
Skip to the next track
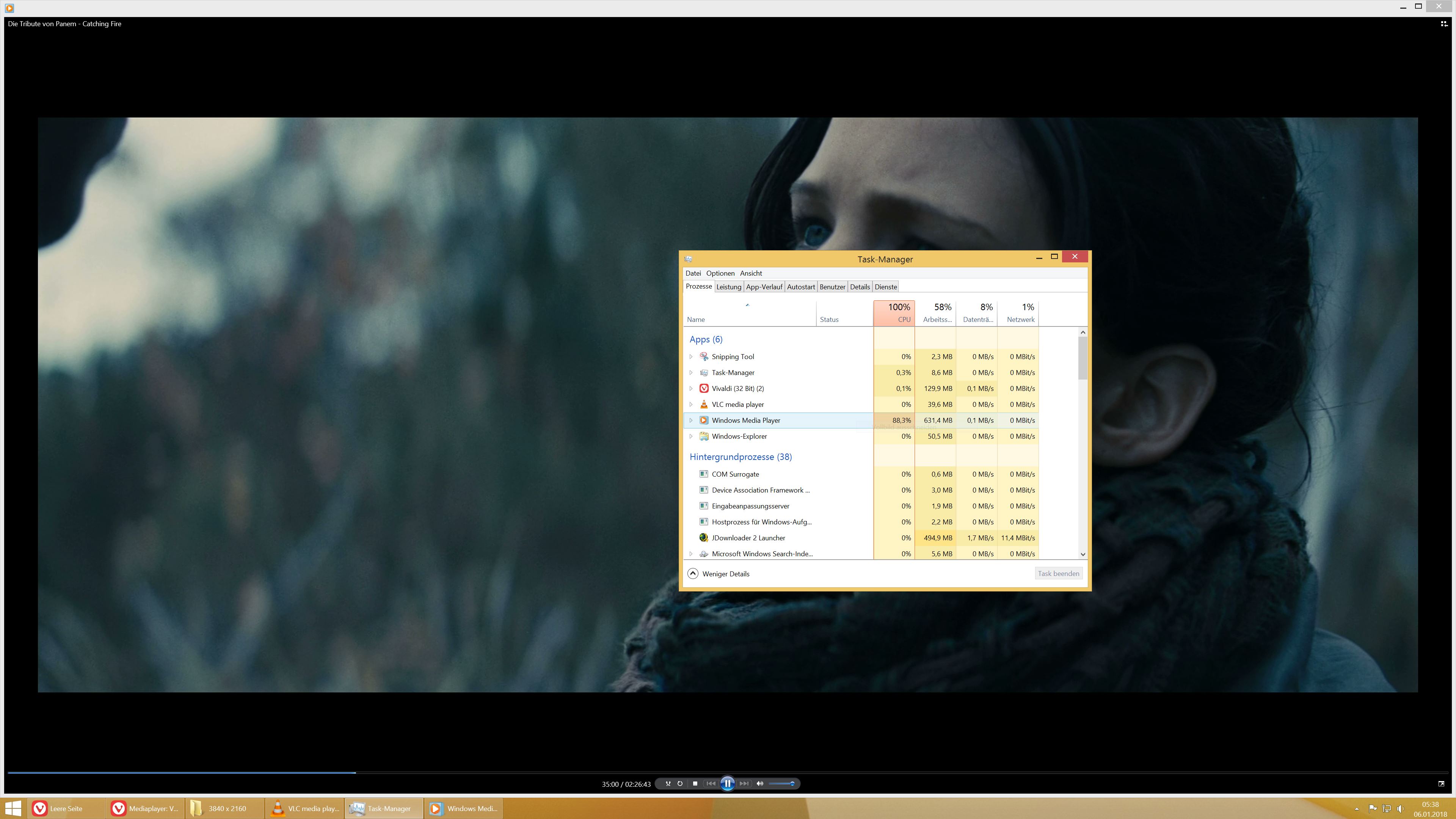(x=744, y=783)
